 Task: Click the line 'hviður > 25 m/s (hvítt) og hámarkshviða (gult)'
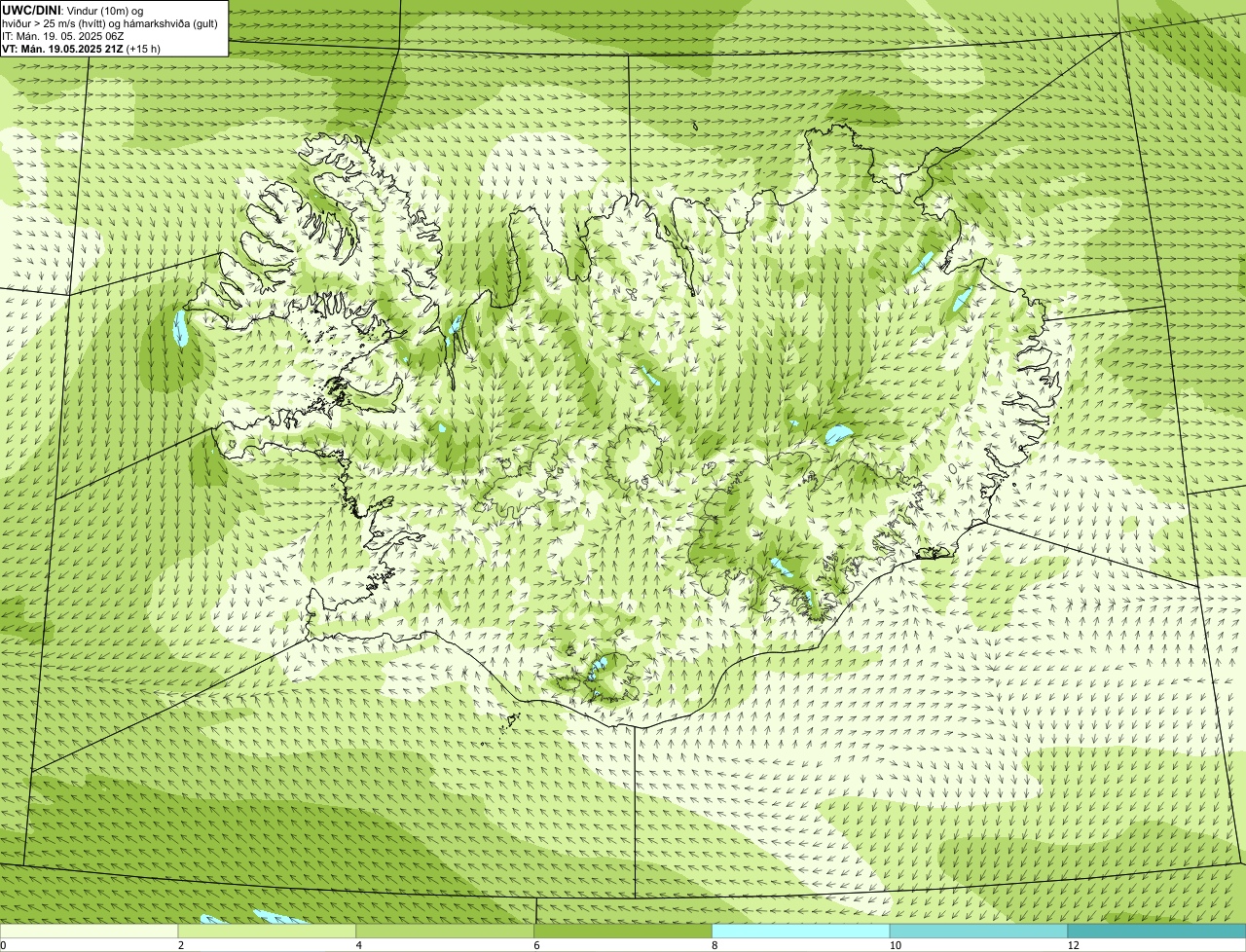tap(110, 23)
